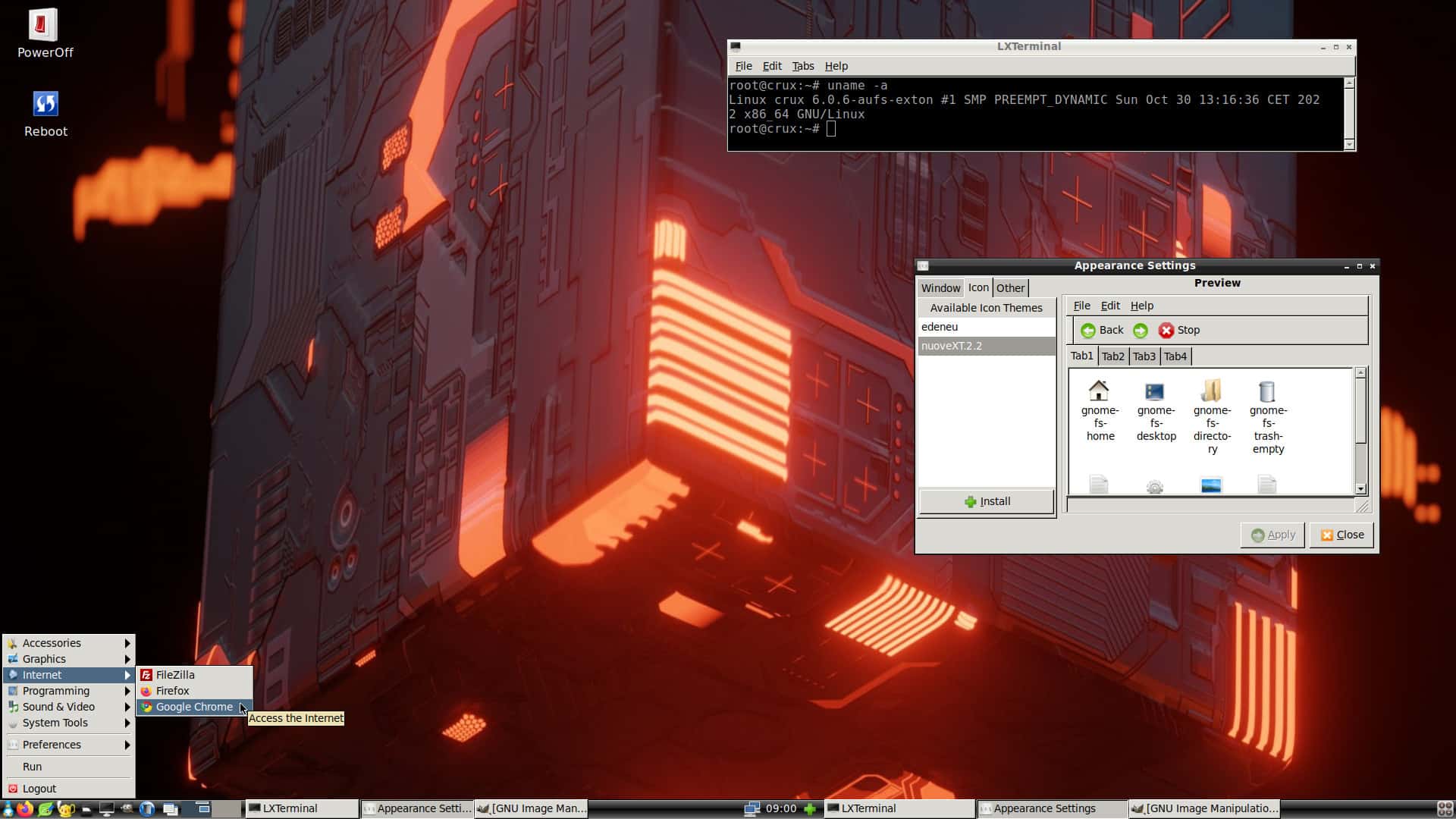Viewport: 1456px width, 819px height.
Task: Activate the '[GNU Image Manipulatio...' taskbar button
Action: (x=1204, y=808)
